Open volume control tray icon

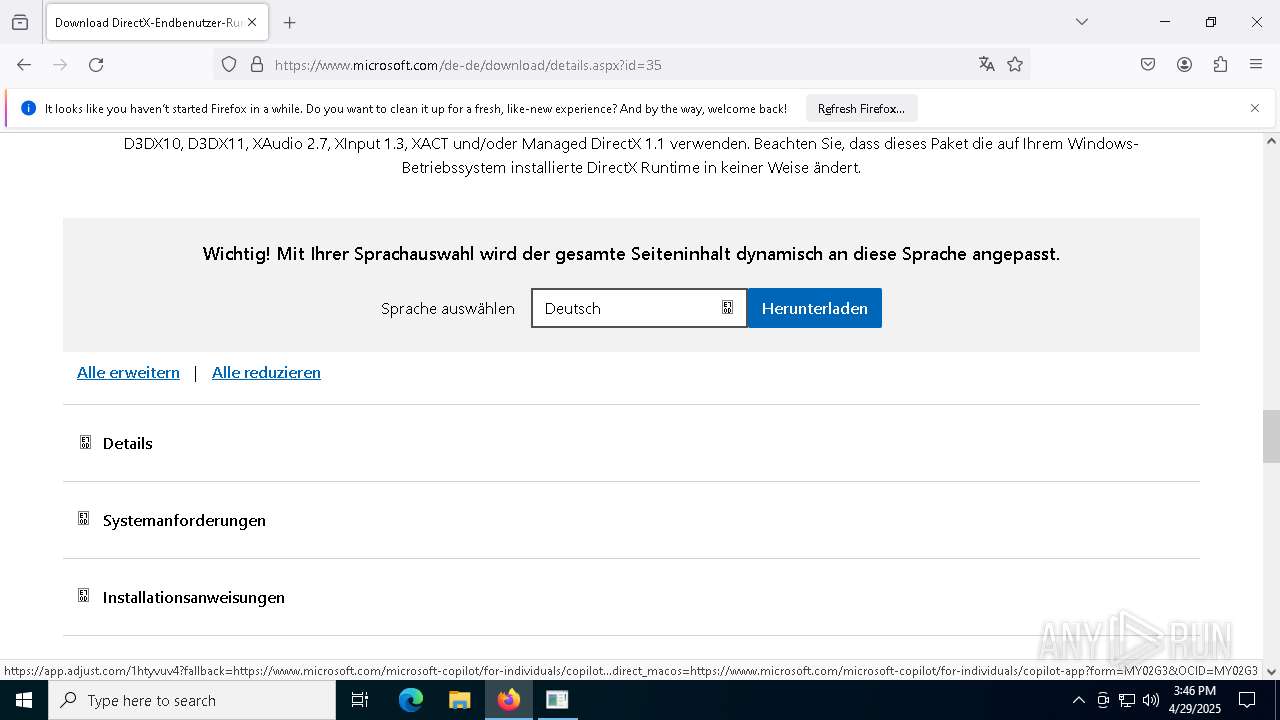tap(1151, 700)
